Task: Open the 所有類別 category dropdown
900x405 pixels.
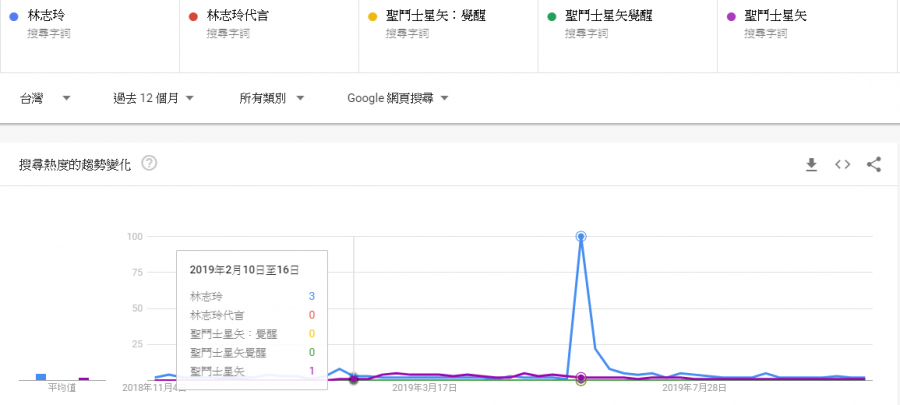Action: pos(271,98)
